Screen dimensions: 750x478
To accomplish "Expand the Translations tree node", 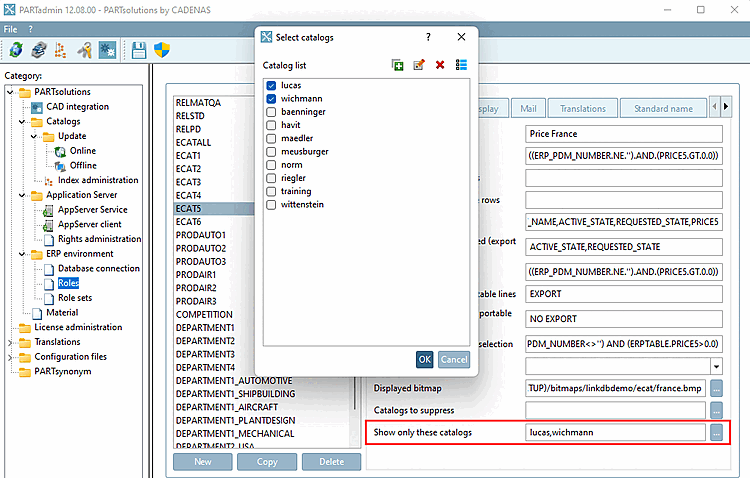I will [10, 343].
